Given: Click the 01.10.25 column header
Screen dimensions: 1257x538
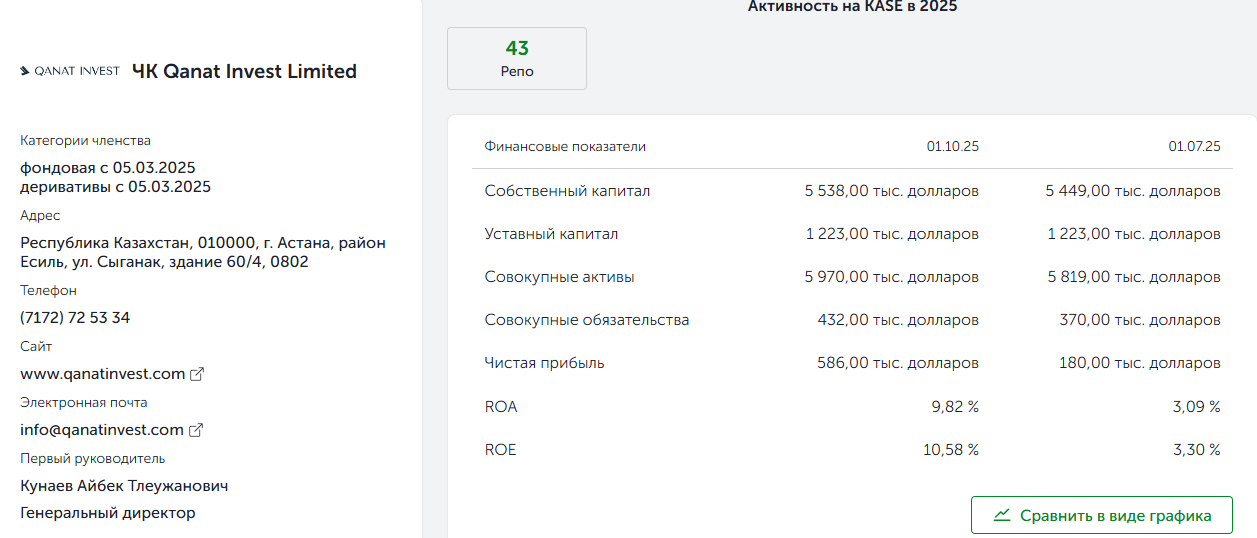Looking at the screenshot, I should 952,146.
